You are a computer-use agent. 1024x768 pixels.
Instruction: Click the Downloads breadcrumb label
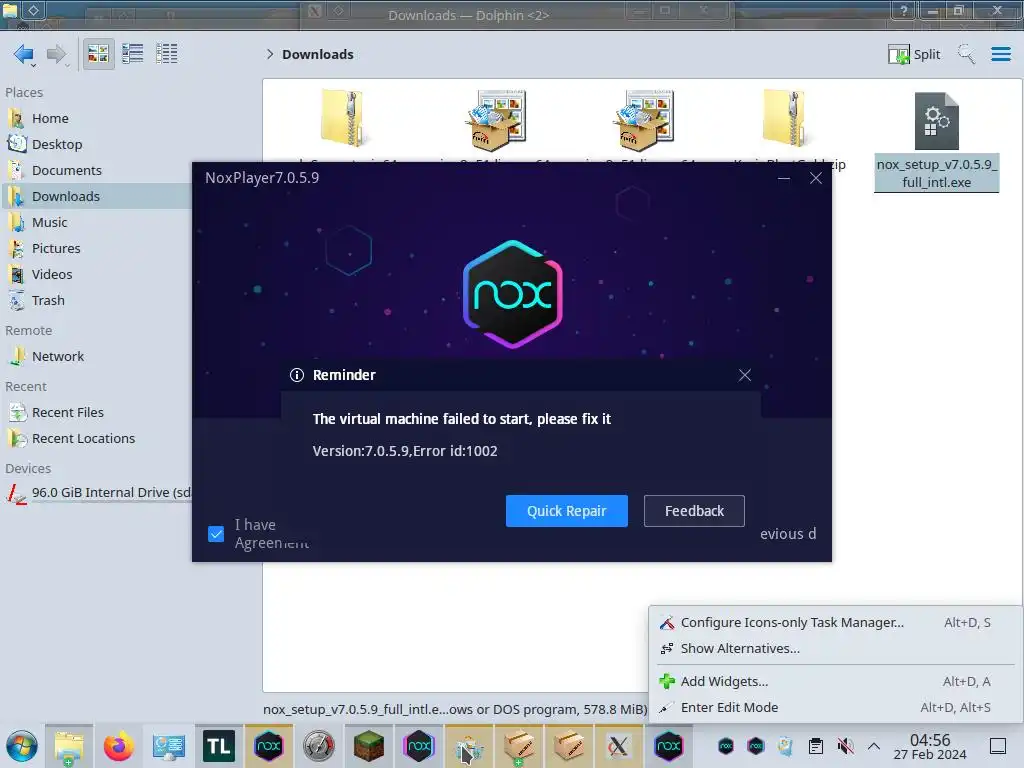point(317,54)
